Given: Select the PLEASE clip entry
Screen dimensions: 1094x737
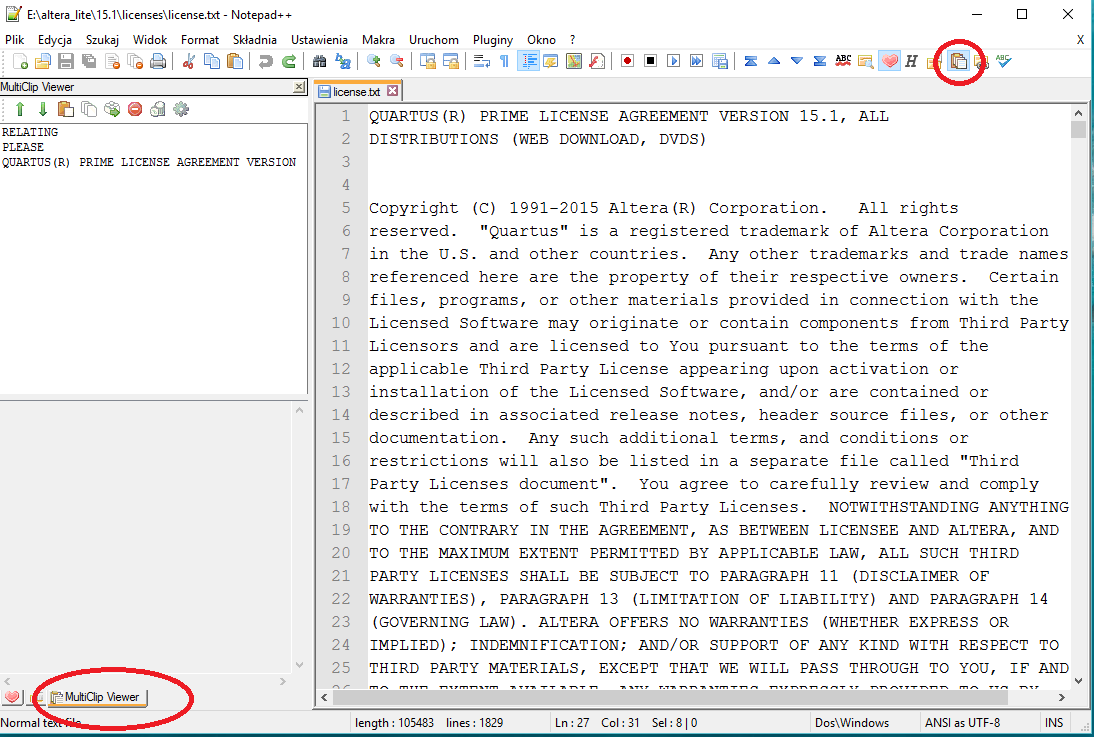Looking at the screenshot, I should 23,147.
